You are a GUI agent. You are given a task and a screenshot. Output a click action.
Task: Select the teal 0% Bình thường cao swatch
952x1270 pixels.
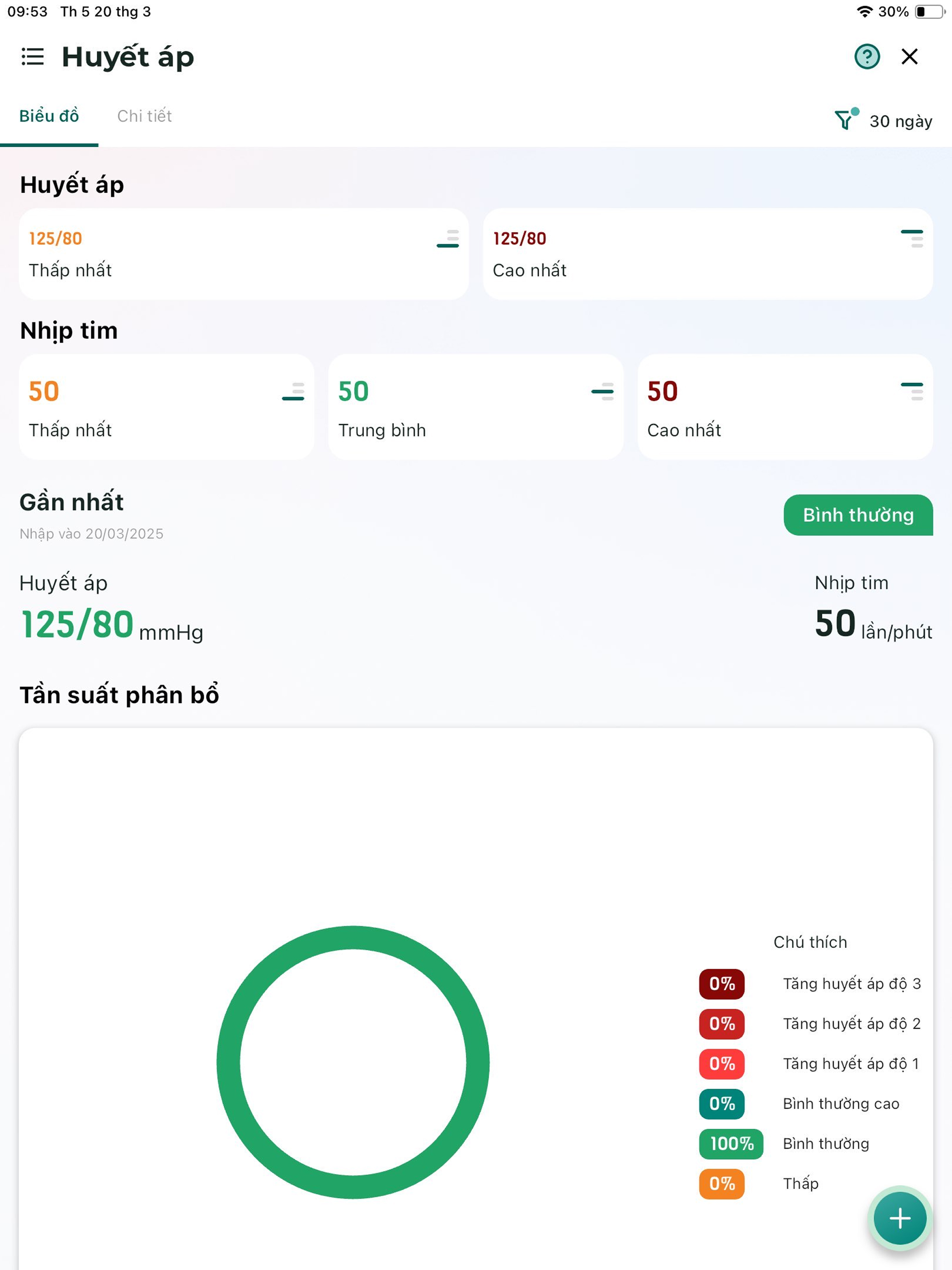(722, 1104)
